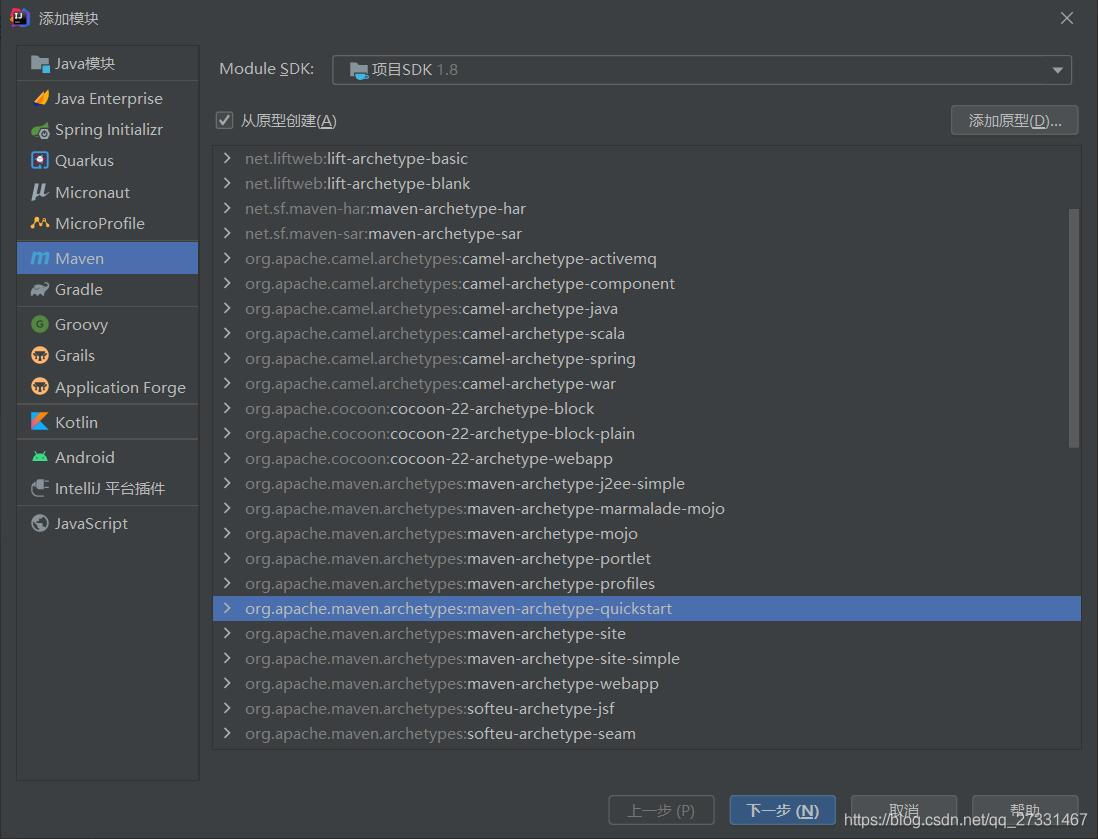The image size is (1098, 839).
Task: Select maven-archetype-site row
Action: (646, 634)
